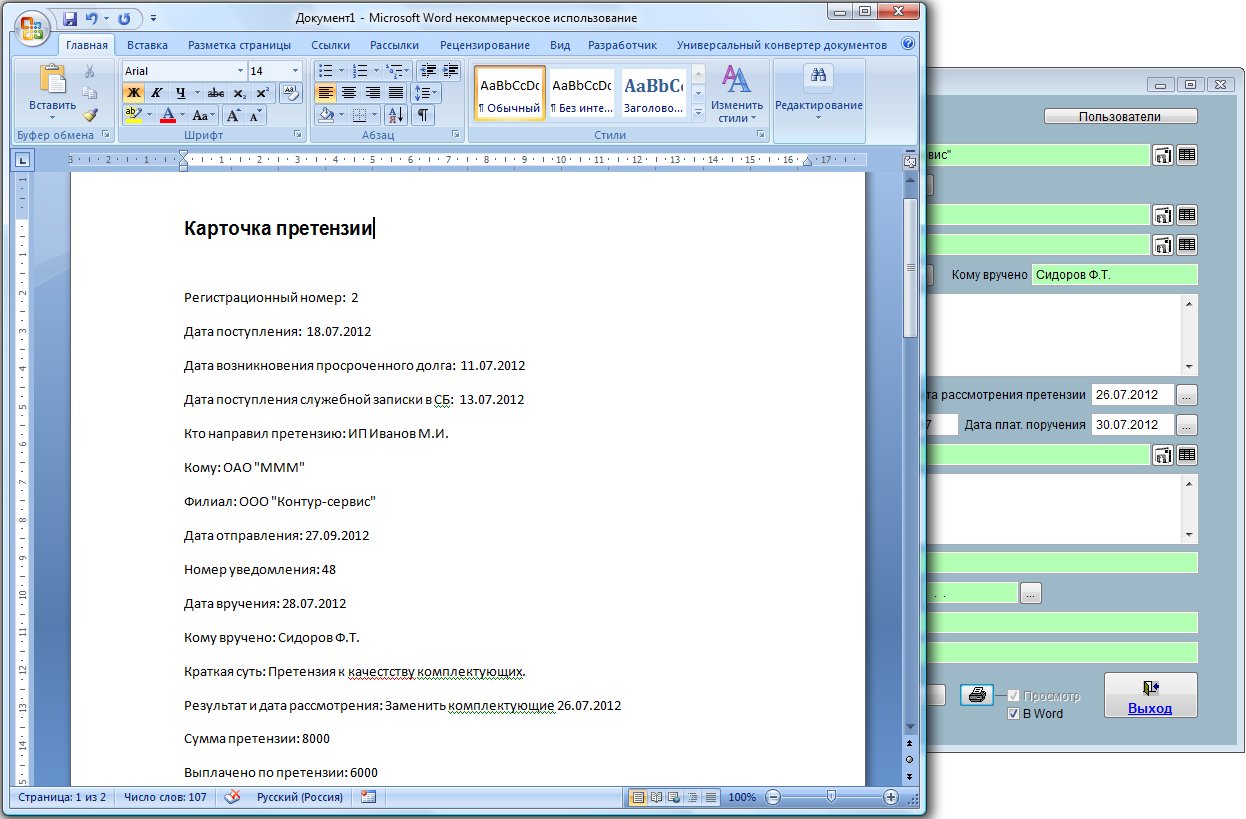Apply strikethrough formatting

[215, 93]
